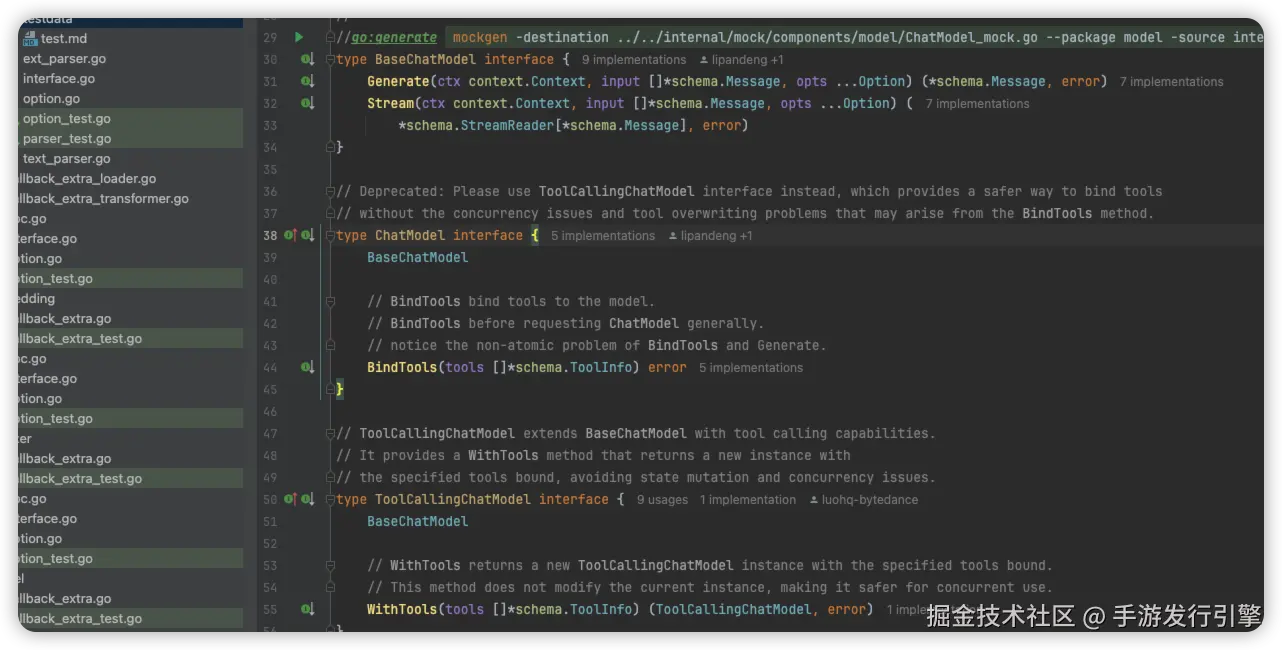Show 7 implementations of Generate
The width and height of the screenshot is (1282, 650).
tap(1171, 82)
